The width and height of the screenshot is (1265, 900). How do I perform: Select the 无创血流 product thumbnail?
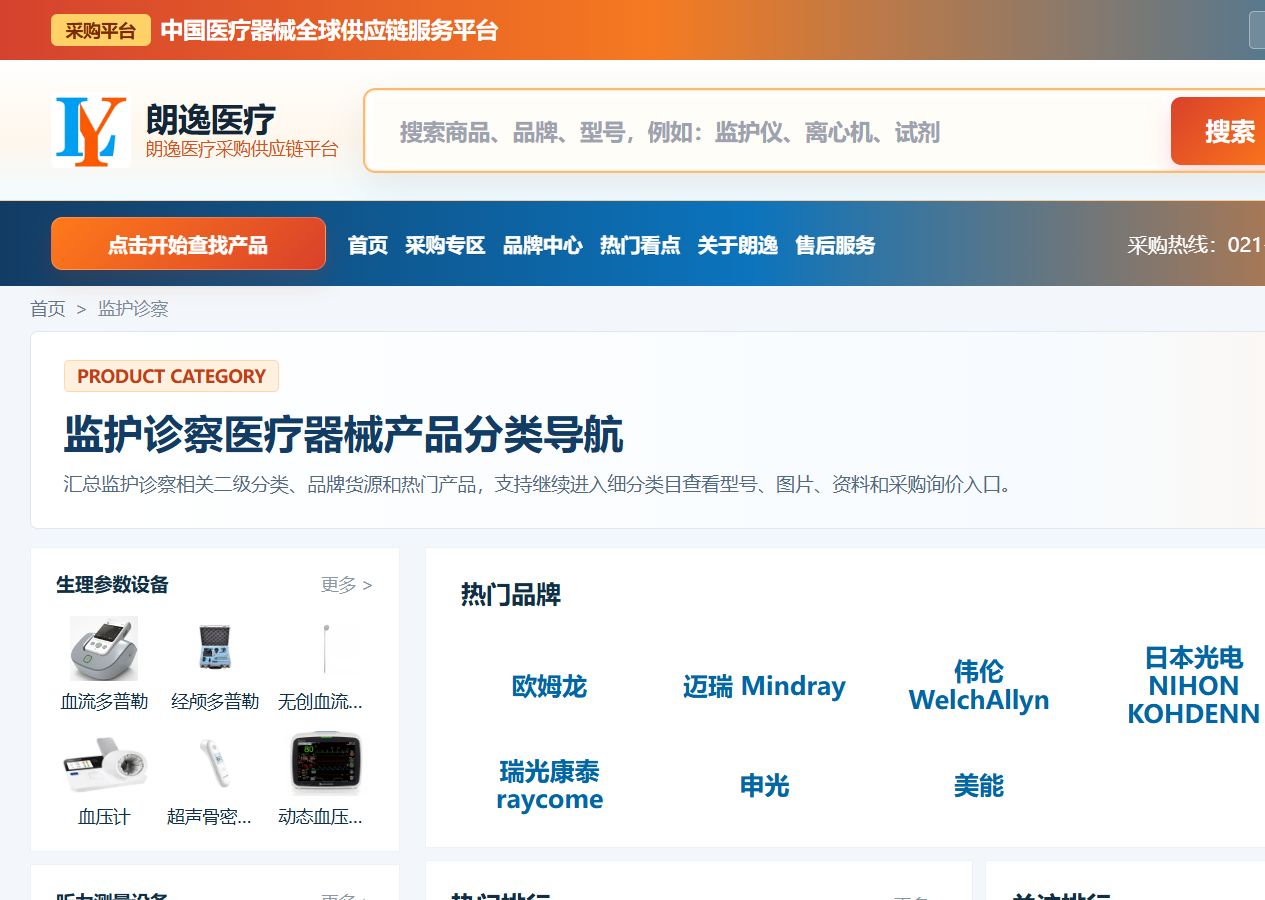tap(325, 649)
